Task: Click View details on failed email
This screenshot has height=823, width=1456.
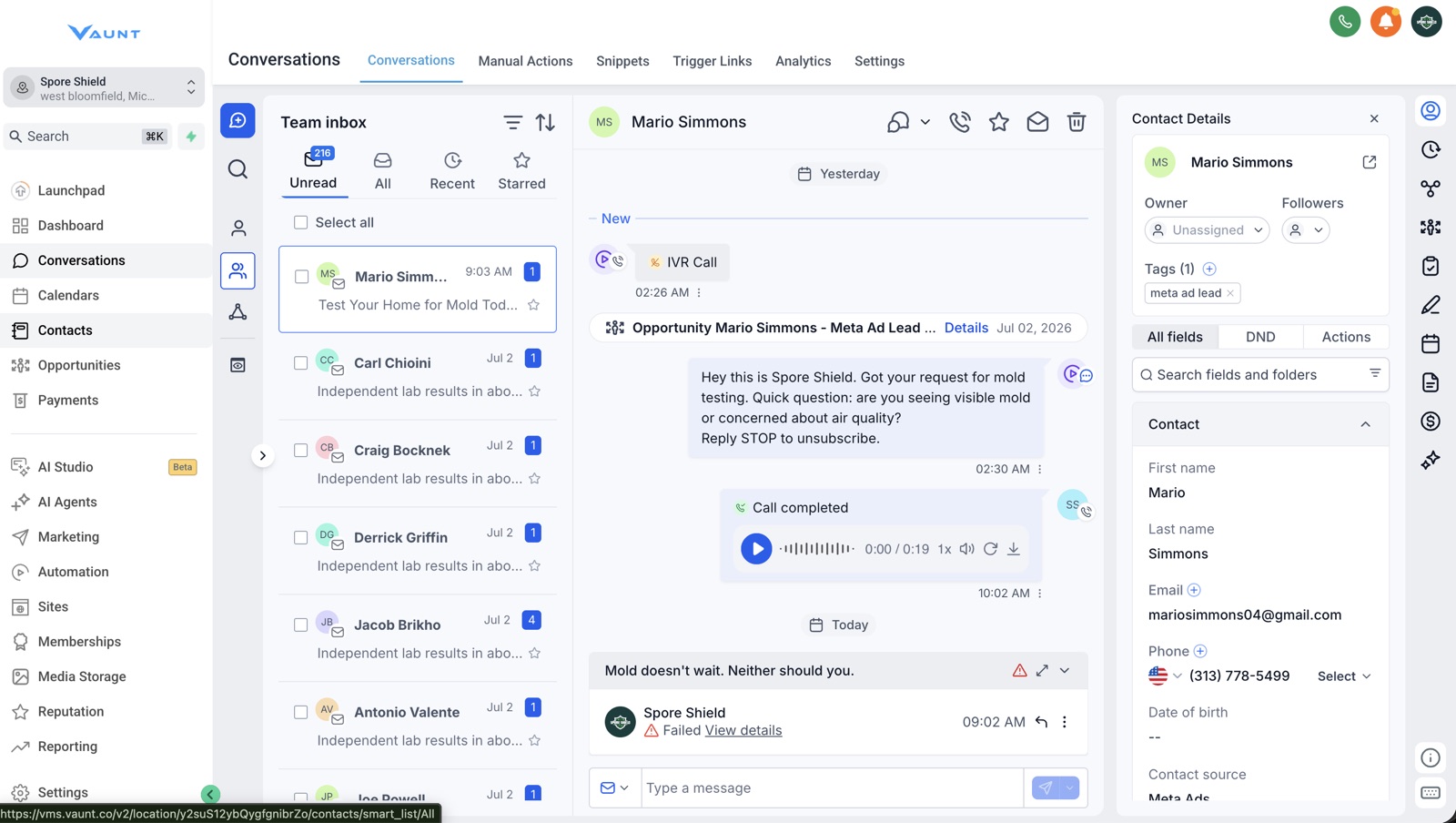Action: click(743, 730)
